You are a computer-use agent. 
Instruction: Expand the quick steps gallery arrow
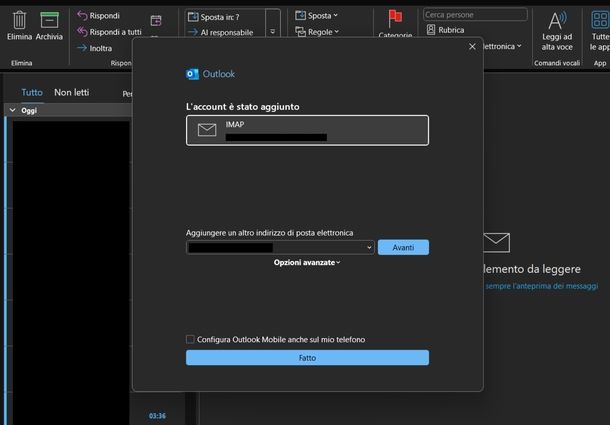tap(273, 32)
